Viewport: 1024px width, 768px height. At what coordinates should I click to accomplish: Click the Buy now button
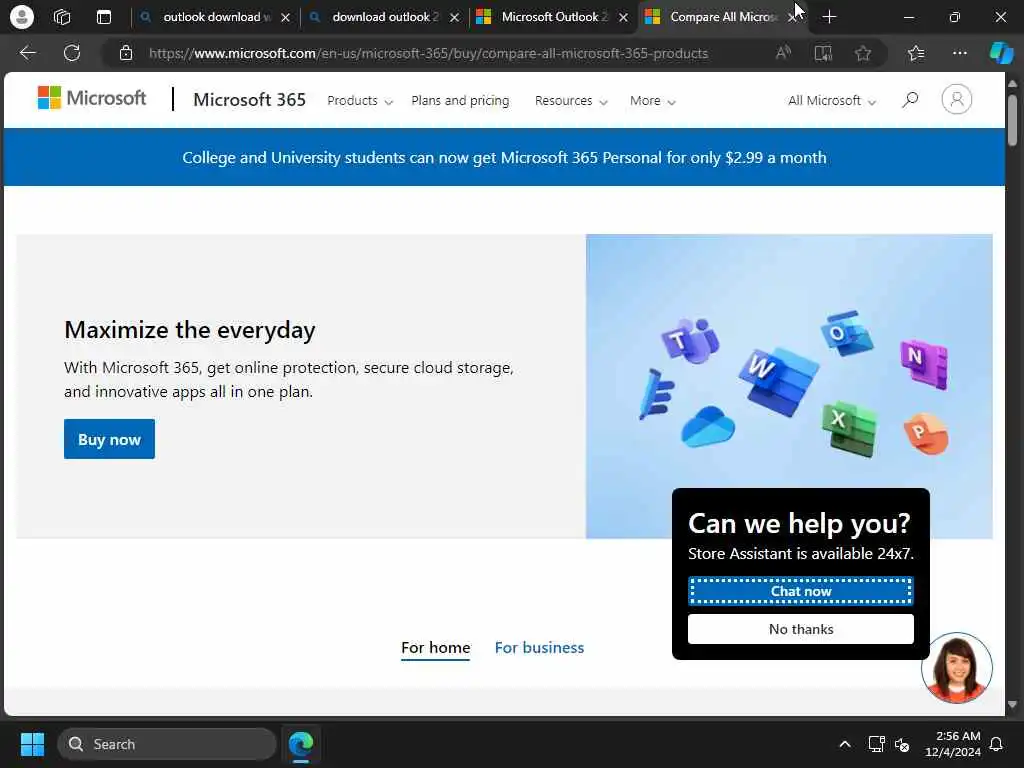click(x=109, y=439)
